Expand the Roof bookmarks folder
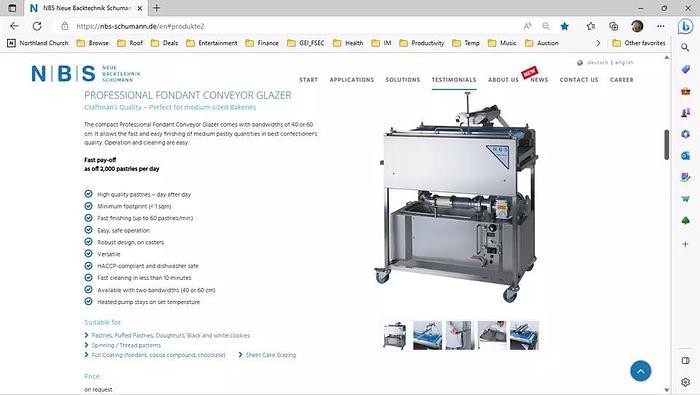The height and width of the screenshot is (395, 700). coord(130,43)
